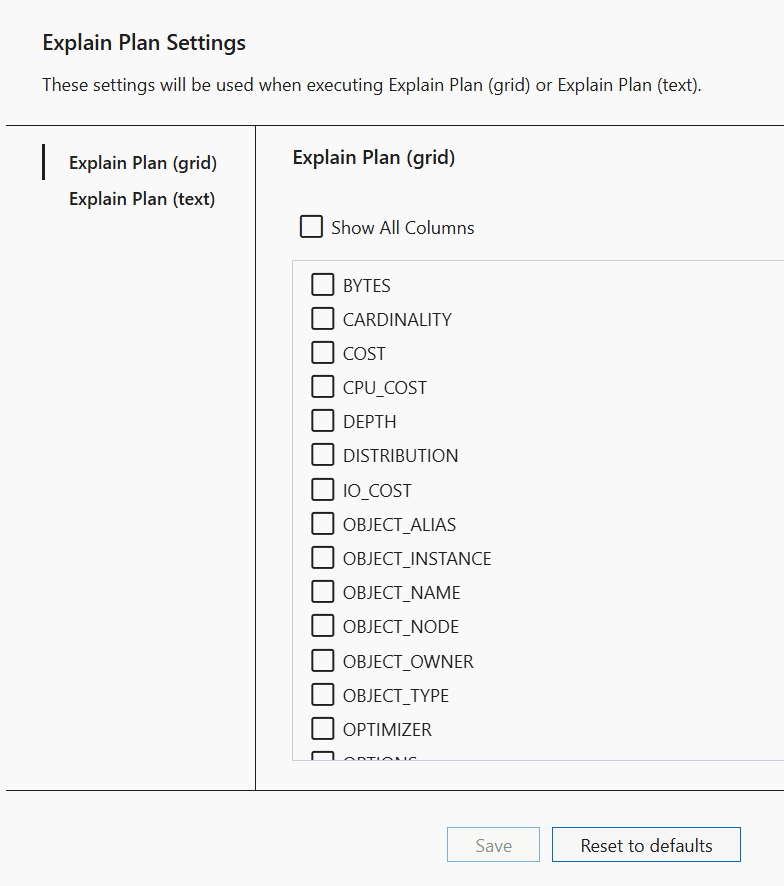Click the Reset to defaults button
784x886 pixels.
[x=646, y=844]
